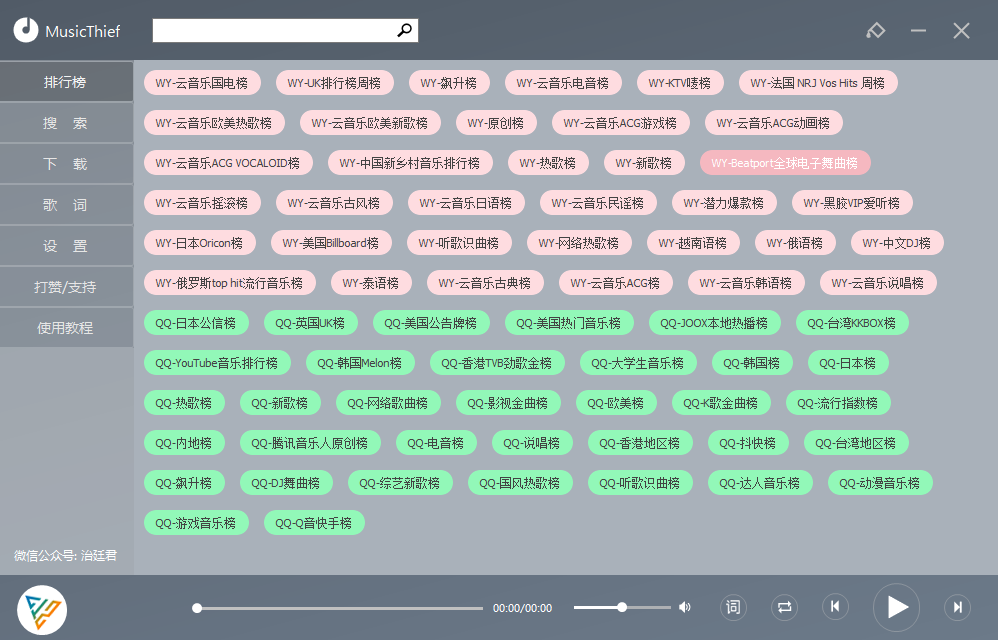The height and width of the screenshot is (640, 998).
Task: Open the QQ-腾讯音乐人原创榜 chart
Action: click(x=310, y=443)
